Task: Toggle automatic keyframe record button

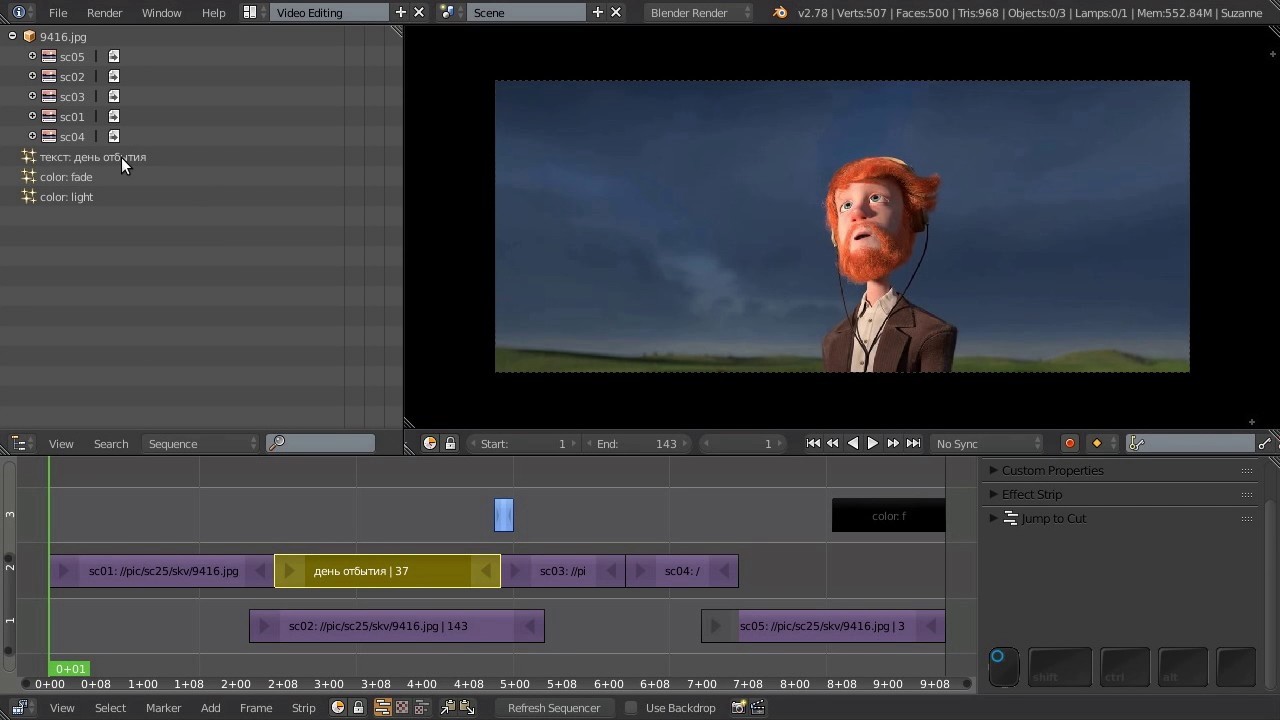Action: point(1070,444)
